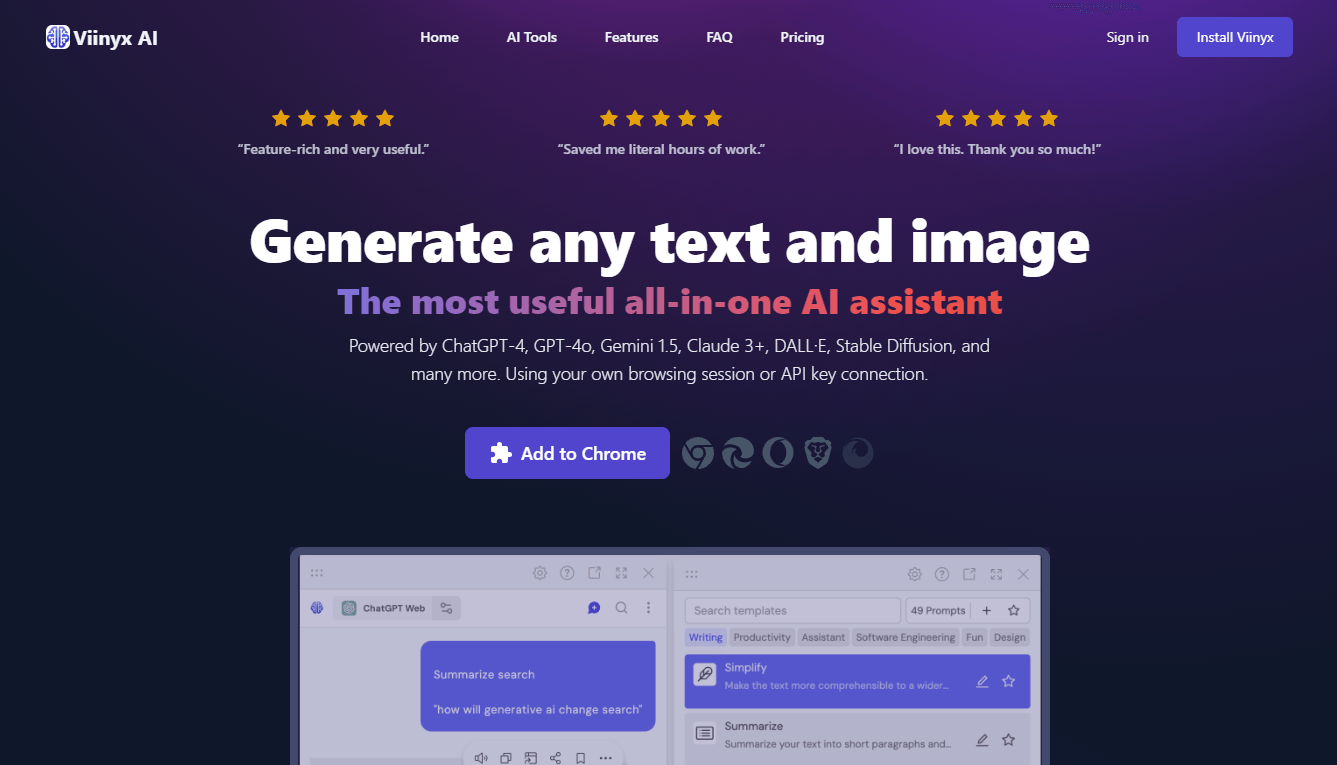Open the FAQ navigation link
The image size is (1337, 765).
pyautogui.click(x=719, y=37)
